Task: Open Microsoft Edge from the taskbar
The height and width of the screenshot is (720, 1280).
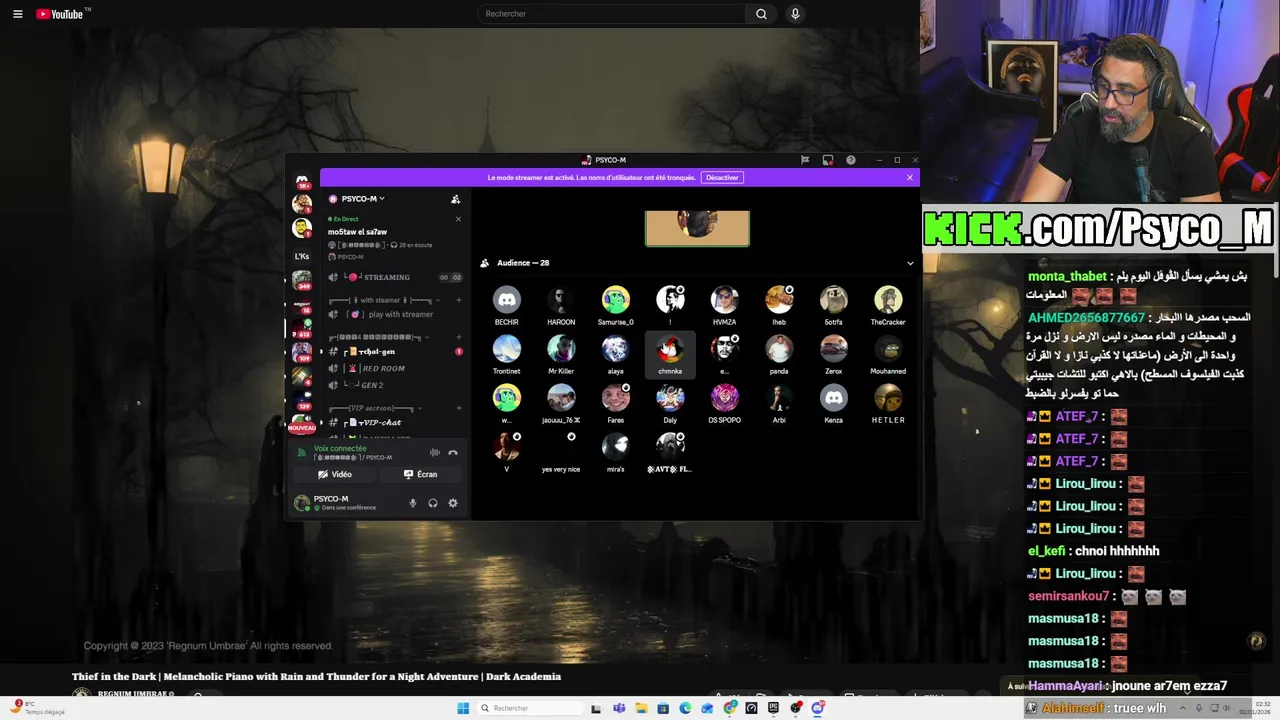Action: (x=685, y=708)
